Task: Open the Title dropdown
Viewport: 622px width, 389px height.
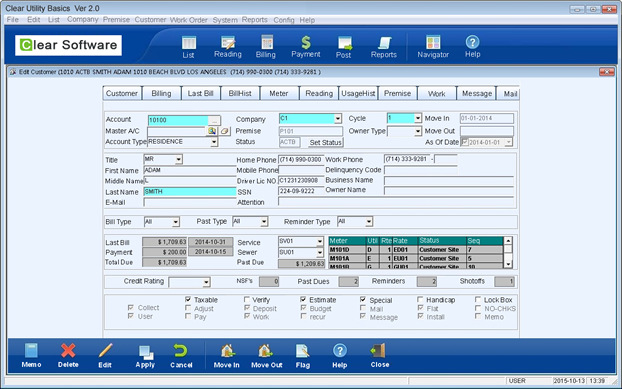Action: coord(179,159)
